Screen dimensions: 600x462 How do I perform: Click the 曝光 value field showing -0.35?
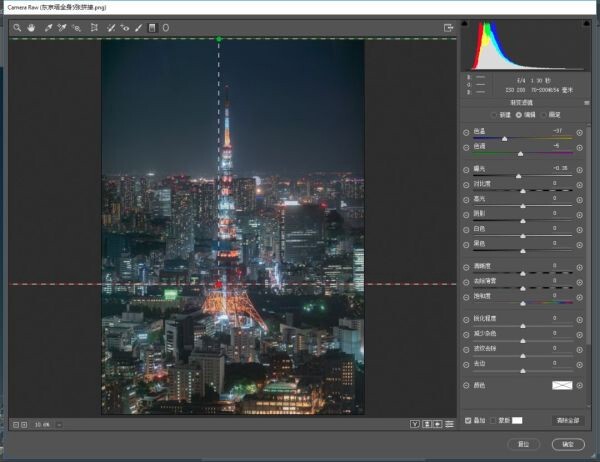(x=560, y=168)
